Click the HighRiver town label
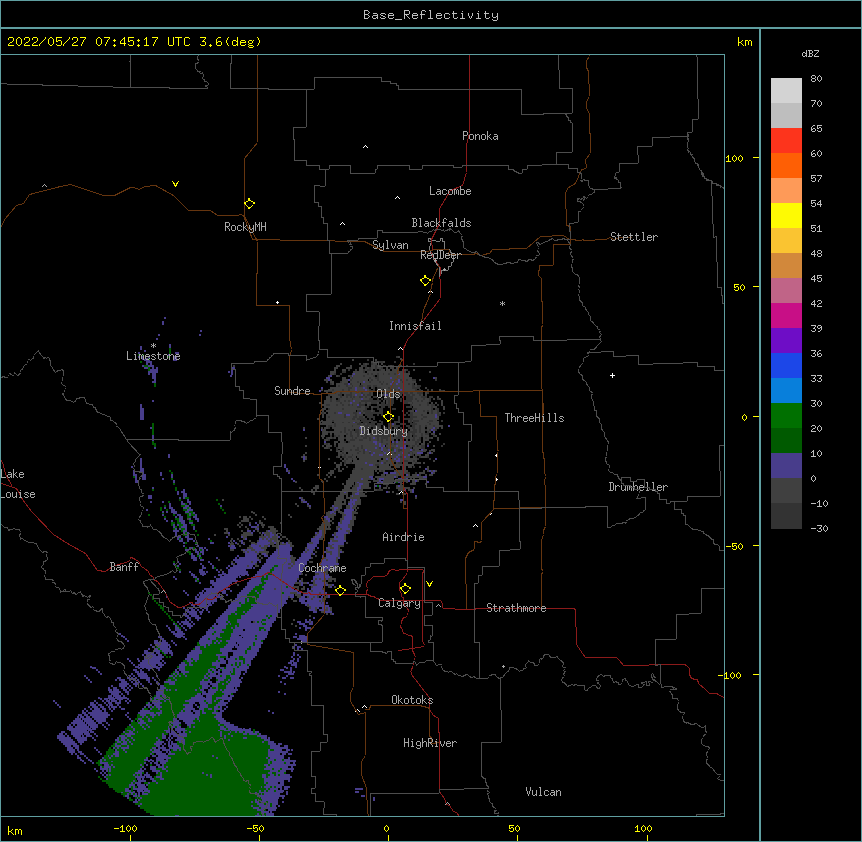This screenshot has width=862, height=842. click(430, 743)
